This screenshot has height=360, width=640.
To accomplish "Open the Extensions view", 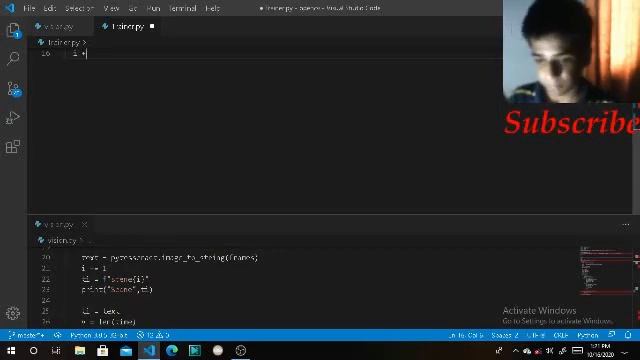I will (13, 147).
